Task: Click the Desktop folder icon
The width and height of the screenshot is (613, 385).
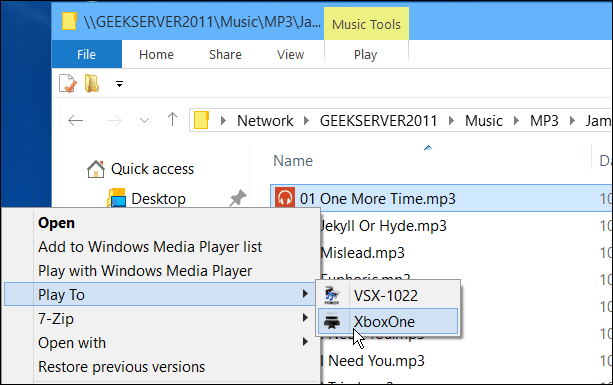Action: (x=117, y=198)
